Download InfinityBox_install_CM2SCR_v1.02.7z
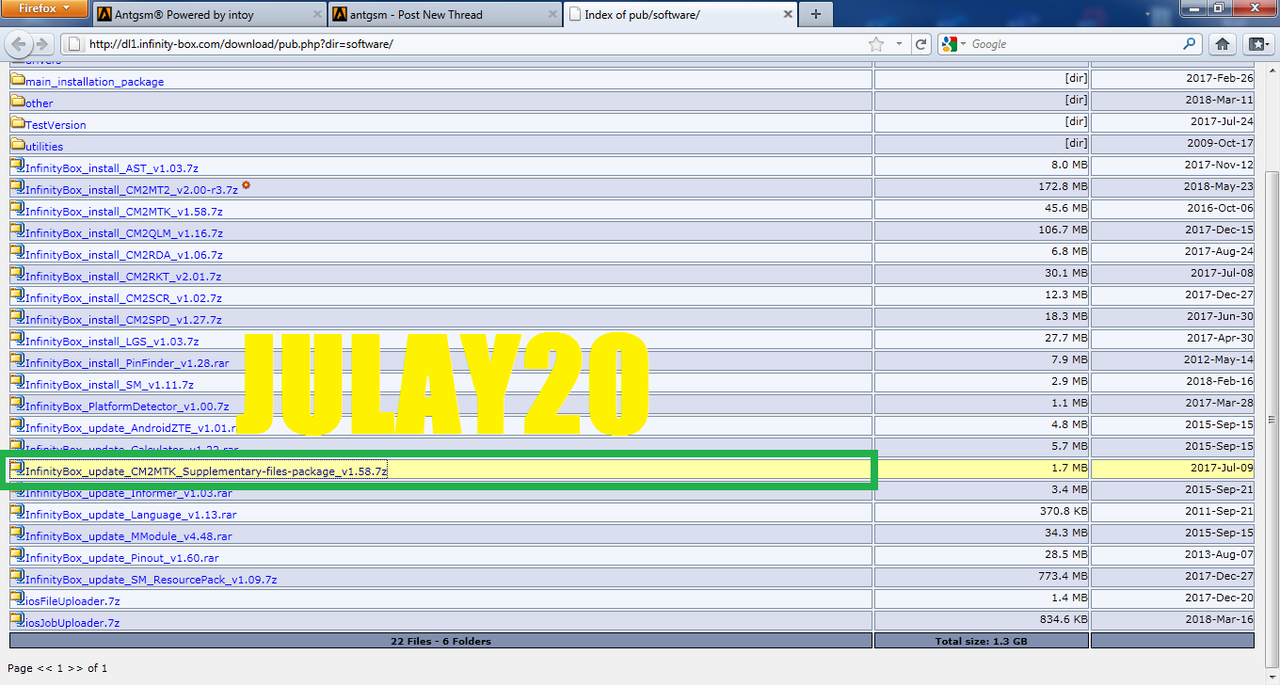1280x685 pixels. pos(123,298)
